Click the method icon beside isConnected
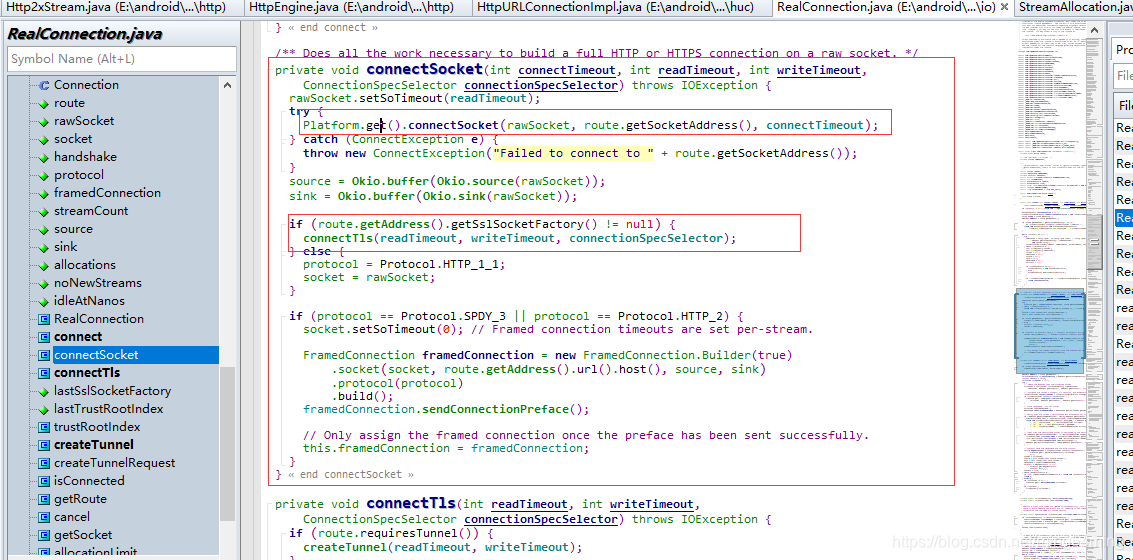The height and width of the screenshot is (560, 1133). click(x=43, y=481)
